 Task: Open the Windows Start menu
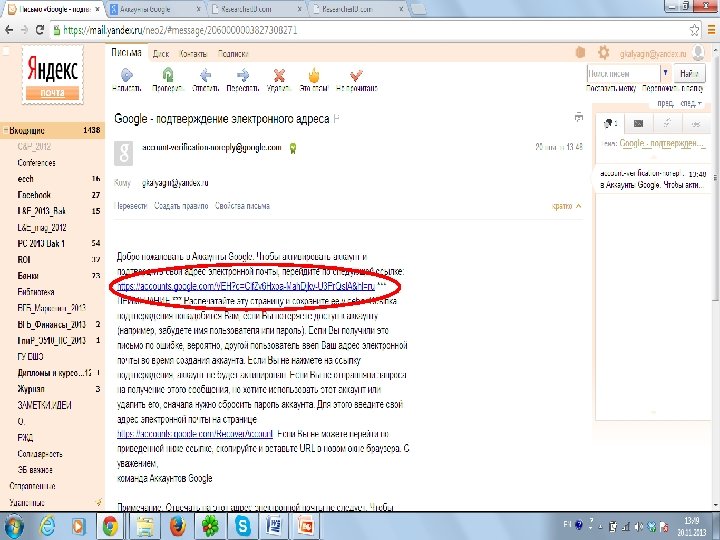(14, 526)
